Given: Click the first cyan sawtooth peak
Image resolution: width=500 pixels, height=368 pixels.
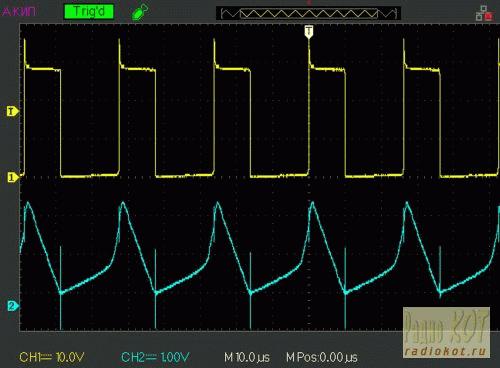Looking at the screenshot, I should [x=28, y=202].
